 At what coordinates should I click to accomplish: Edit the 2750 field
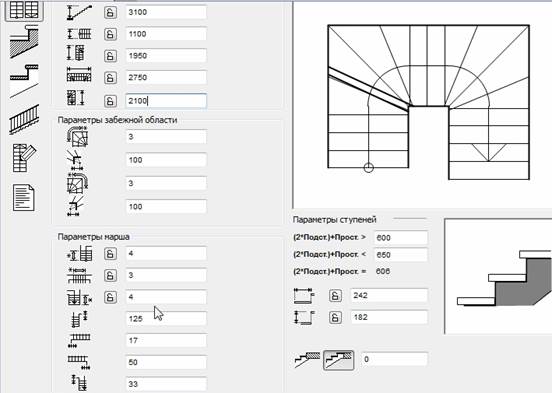pos(166,78)
